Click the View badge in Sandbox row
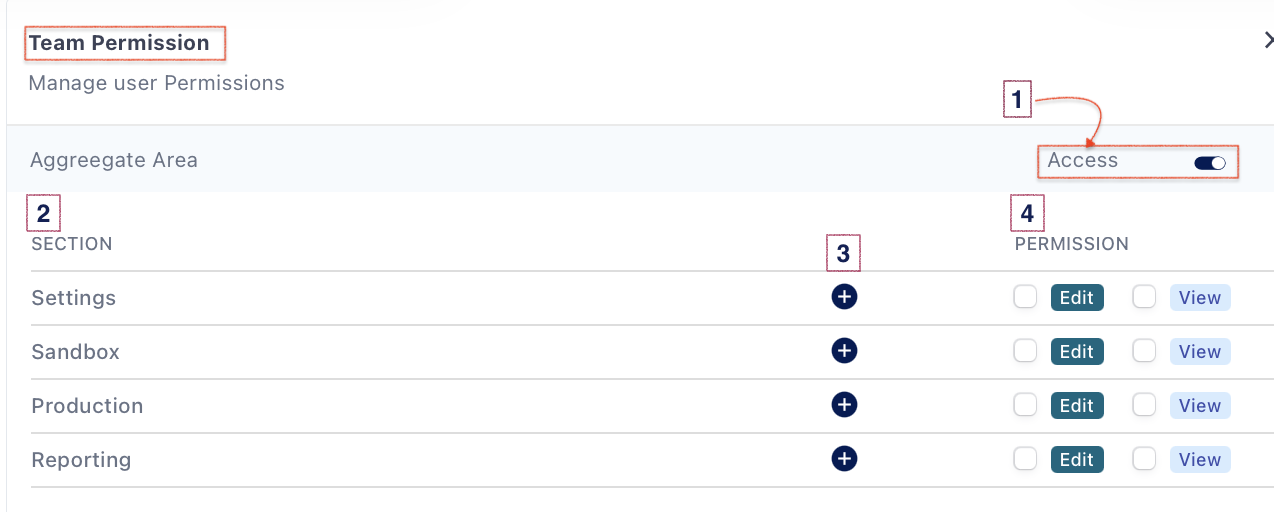The image size is (1274, 512). [x=1200, y=352]
